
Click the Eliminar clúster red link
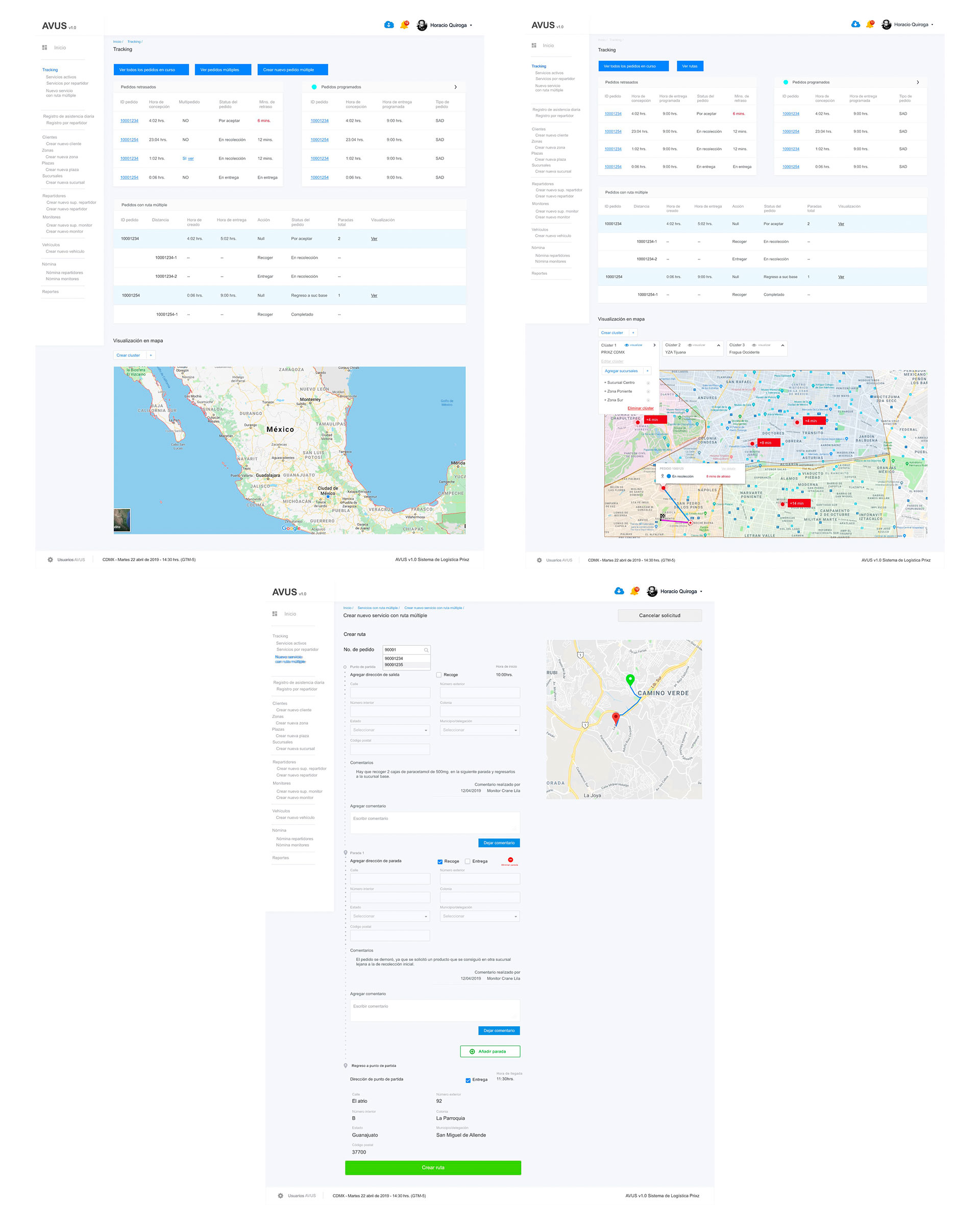(x=640, y=408)
